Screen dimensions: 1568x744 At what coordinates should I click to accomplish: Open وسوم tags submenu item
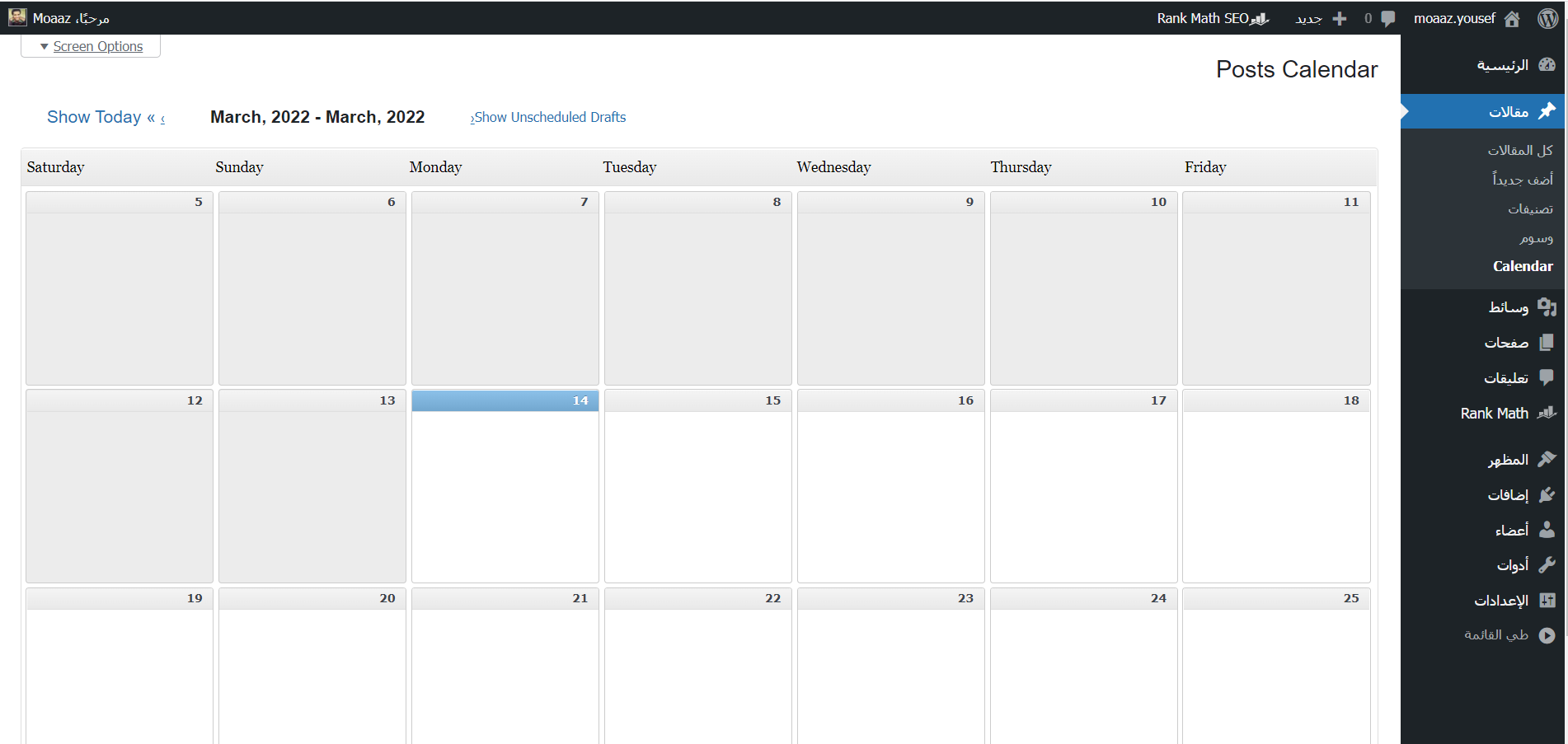pyautogui.click(x=1537, y=237)
